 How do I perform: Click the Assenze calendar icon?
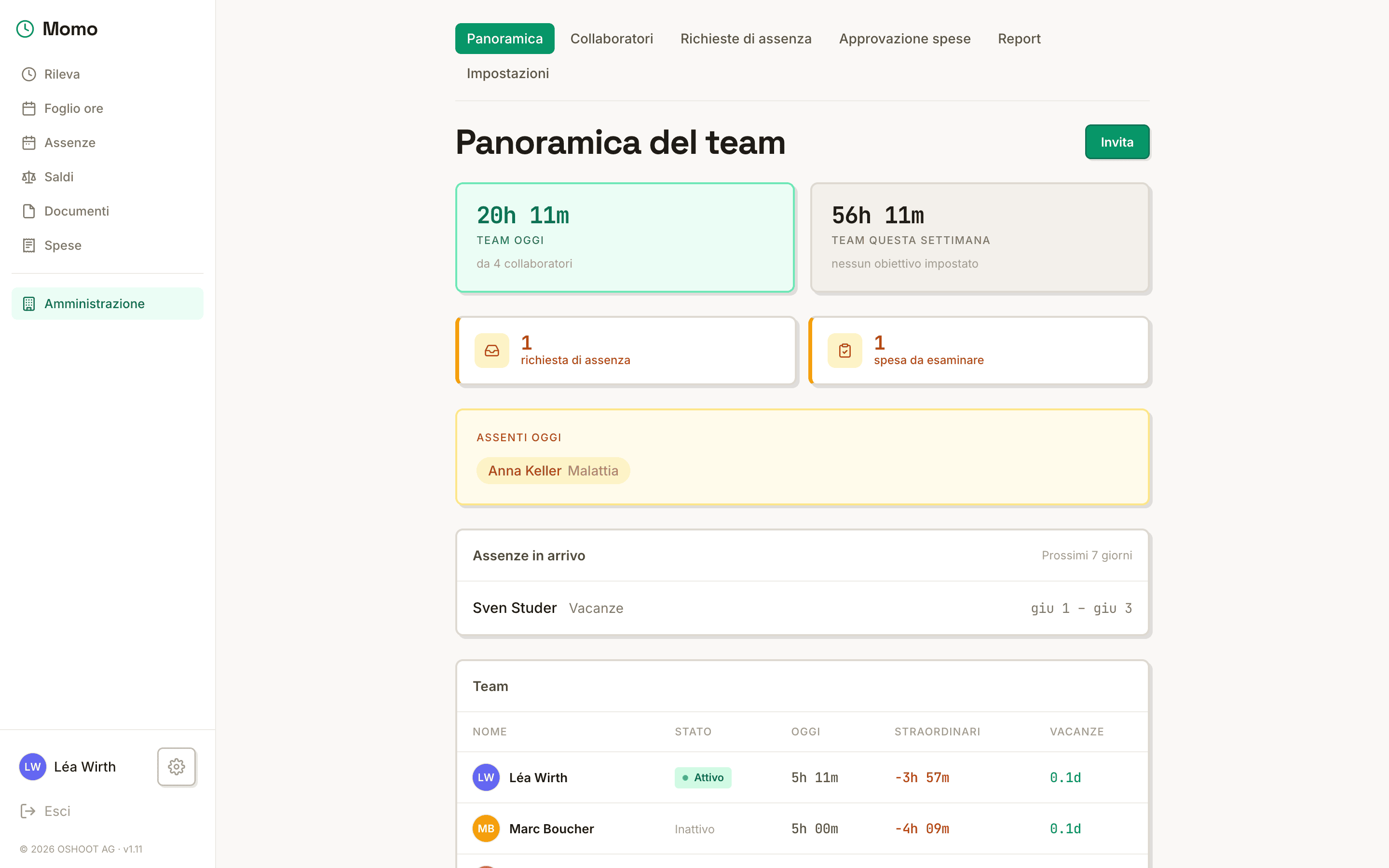pos(29,142)
